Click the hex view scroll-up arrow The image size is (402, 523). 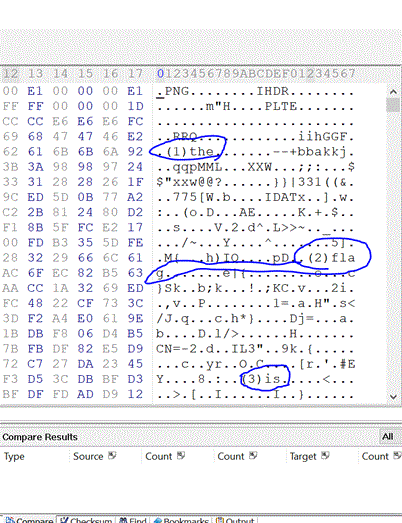click(393, 92)
